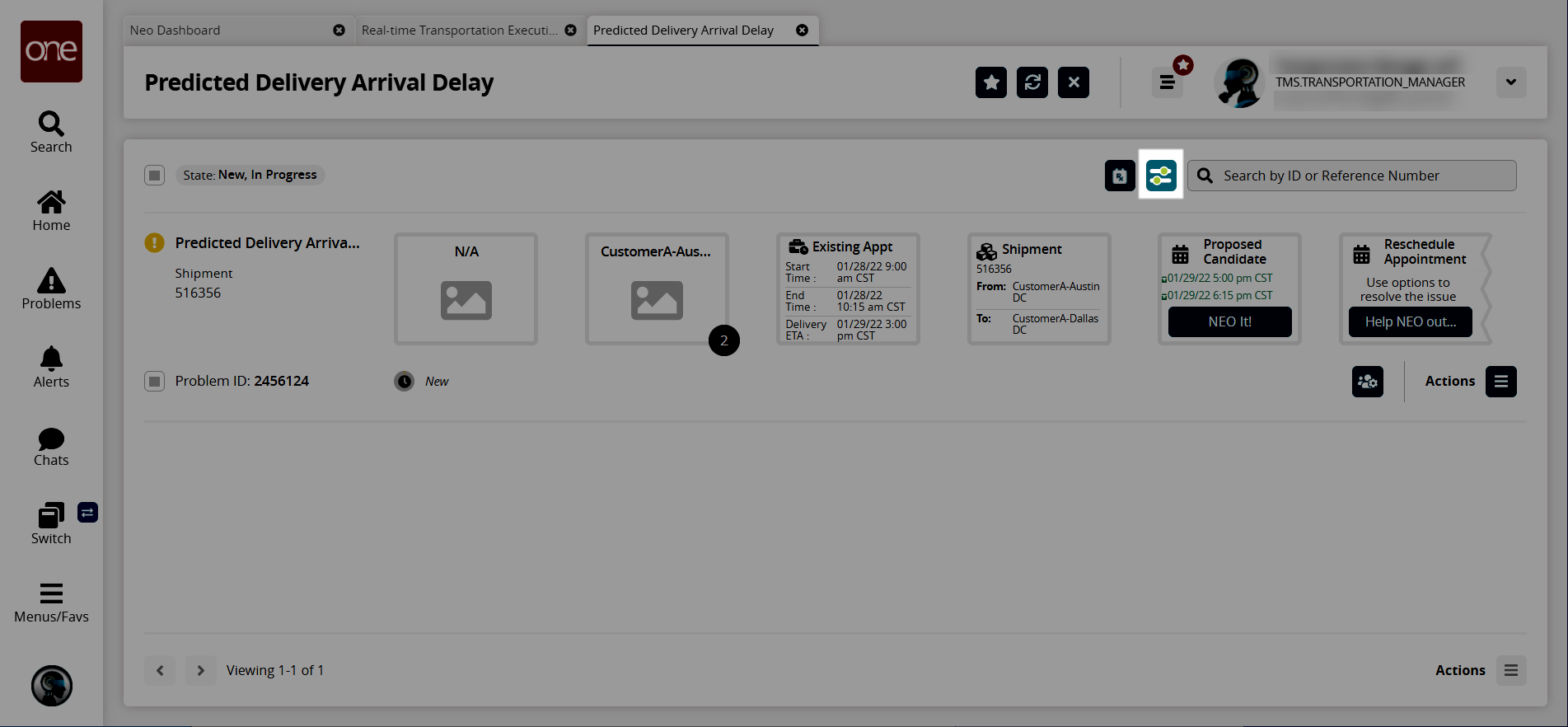Screen dimensions: 1568x727
Task: Click the Help NEO out... button
Action: (1411, 321)
